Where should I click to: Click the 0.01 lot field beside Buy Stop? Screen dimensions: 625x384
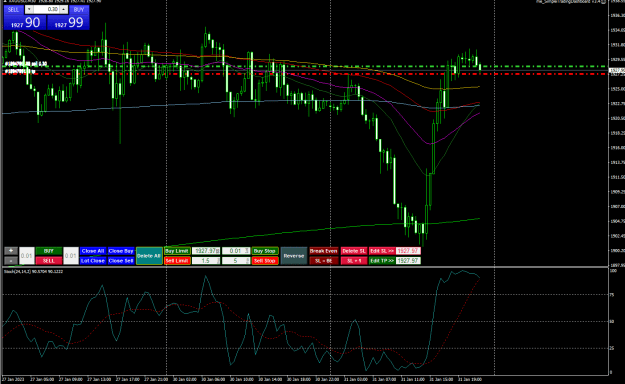[236, 251]
